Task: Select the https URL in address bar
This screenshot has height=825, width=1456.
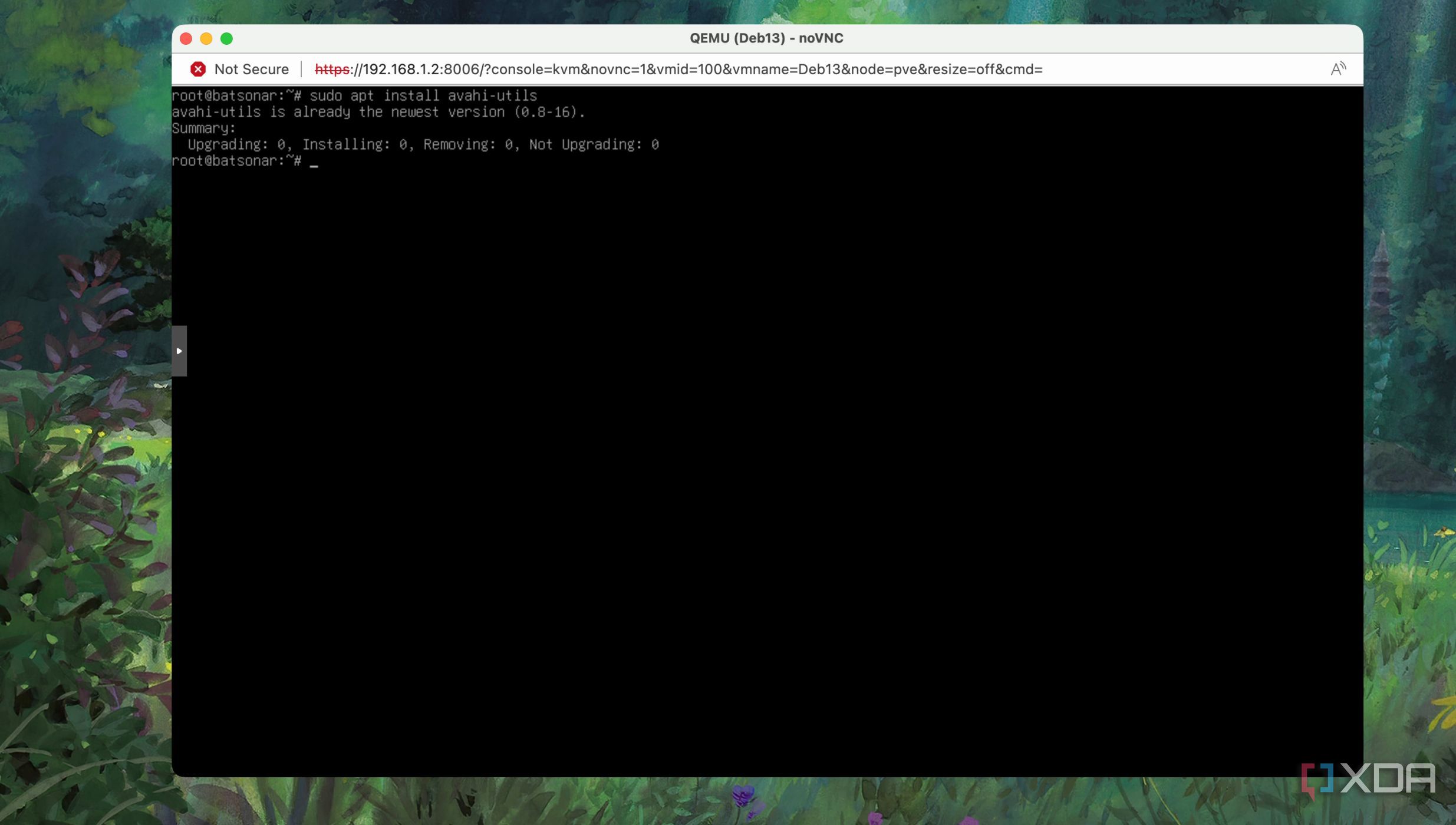Action: point(678,70)
